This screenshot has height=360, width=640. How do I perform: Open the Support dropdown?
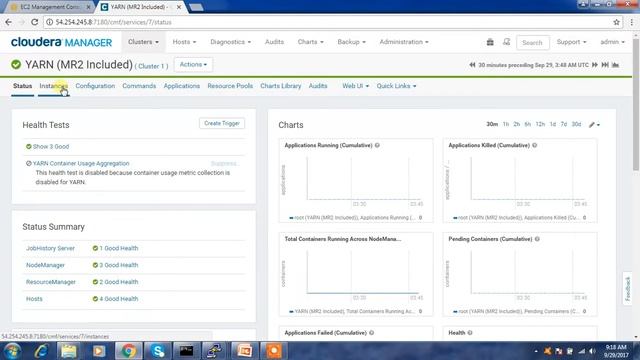(571, 42)
